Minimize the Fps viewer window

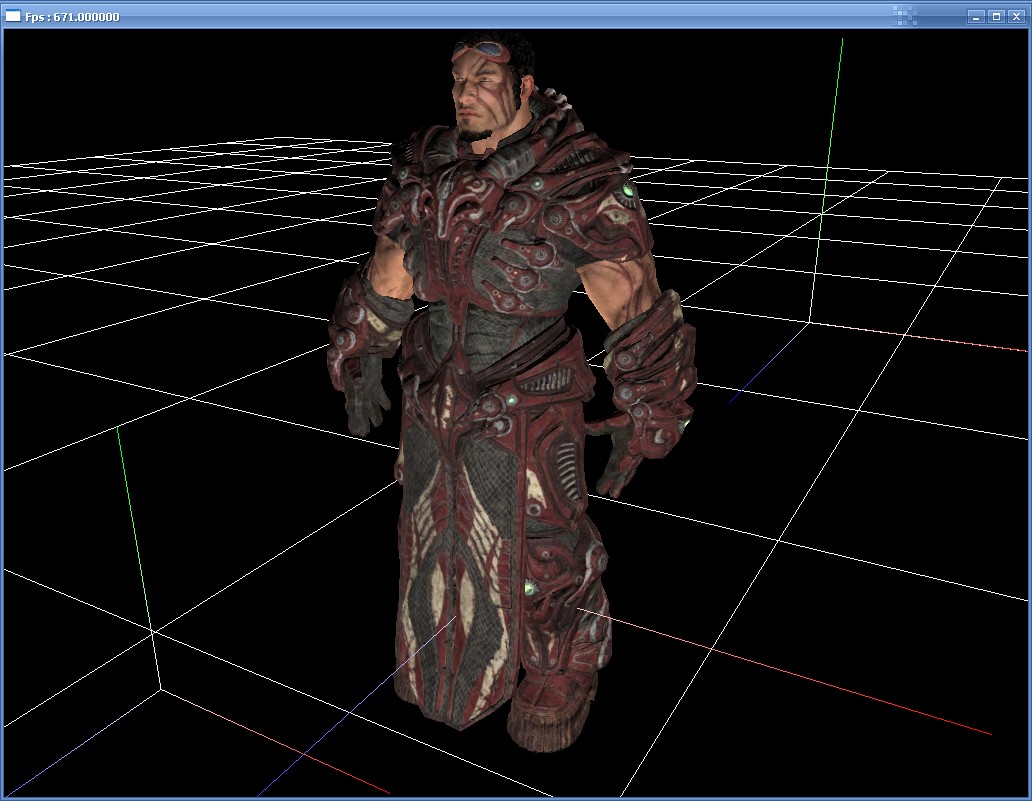(x=976, y=16)
